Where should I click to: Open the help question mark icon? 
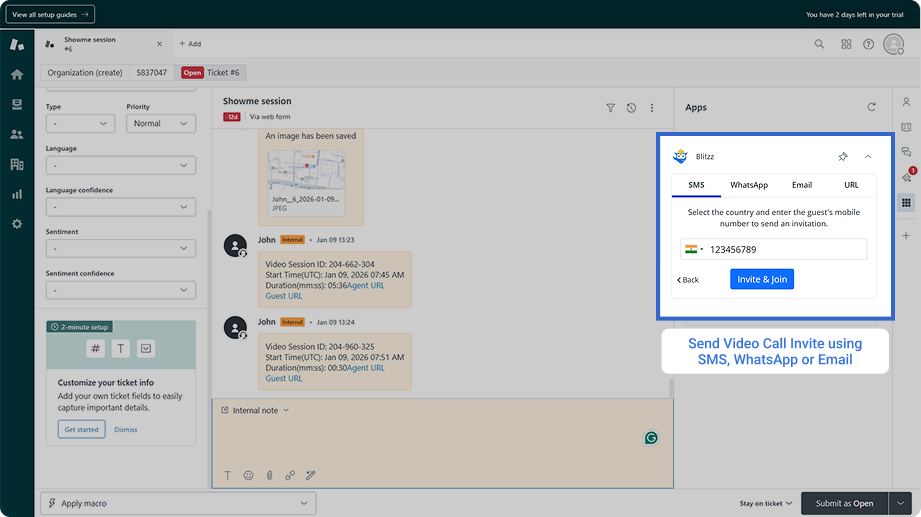(868, 44)
